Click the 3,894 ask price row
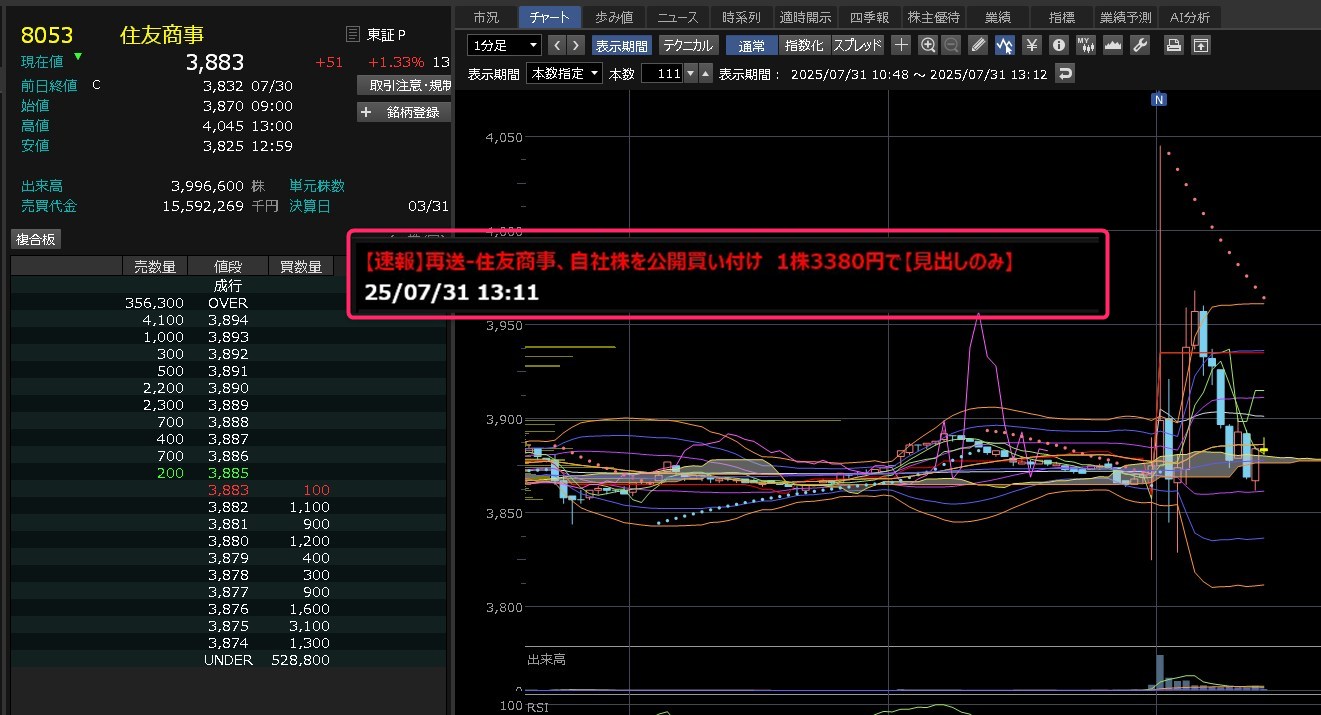Screen dimensions: 1321x715 pos(228,320)
